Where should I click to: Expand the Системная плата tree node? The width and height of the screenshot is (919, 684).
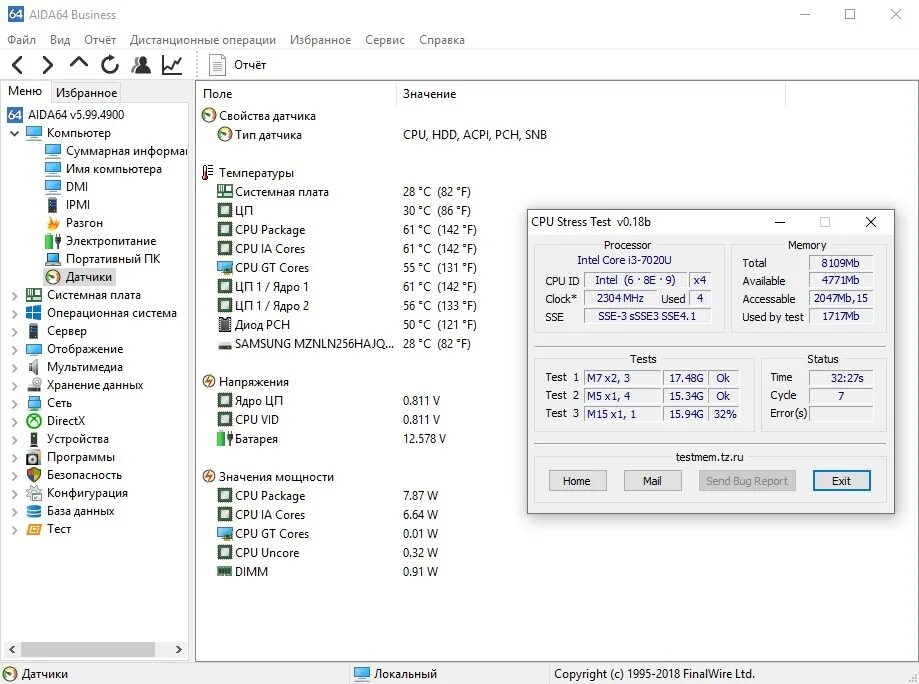tap(15, 295)
